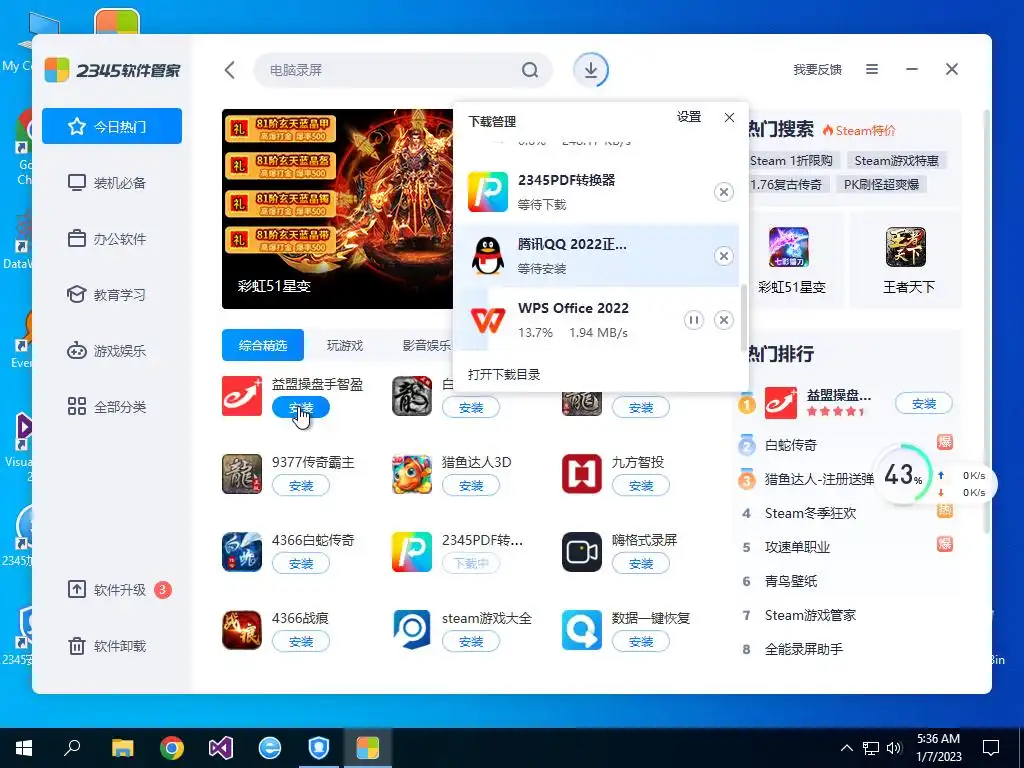Click the PK刷怪超爽爆 search tag
1024x768 pixels.
[x=881, y=185]
